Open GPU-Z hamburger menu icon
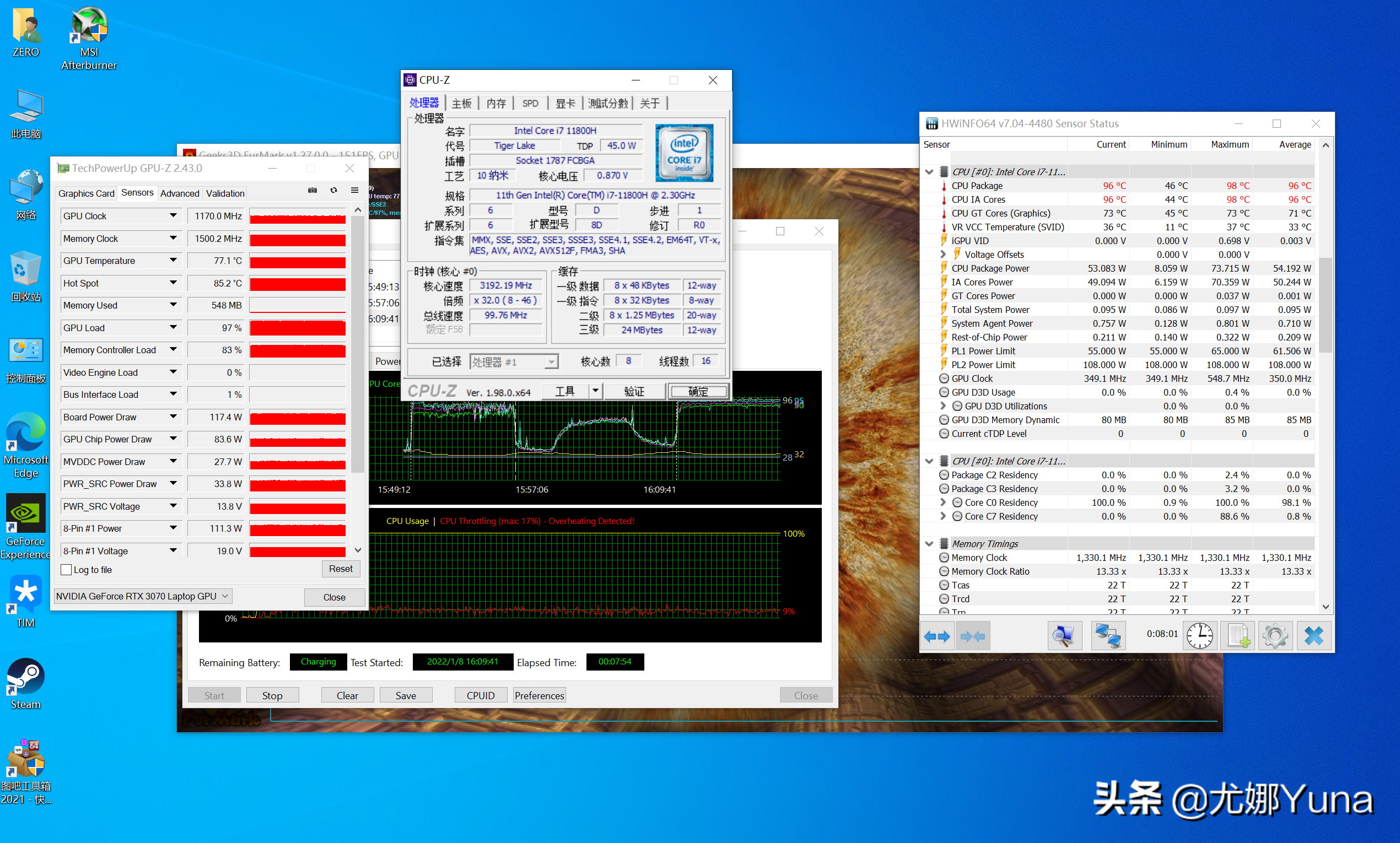This screenshot has height=843, width=1400. click(x=354, y=190)
